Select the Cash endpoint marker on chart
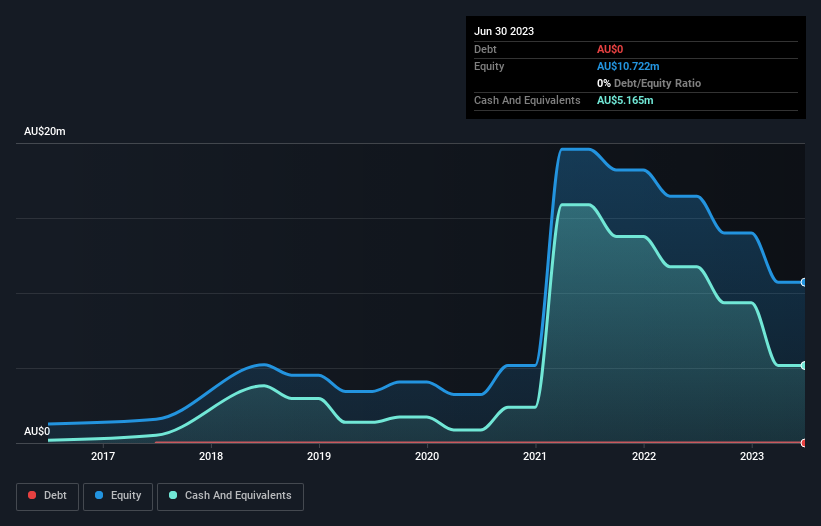Image resolution: width=821 pixels, height=526 pixels. (804, 366)
